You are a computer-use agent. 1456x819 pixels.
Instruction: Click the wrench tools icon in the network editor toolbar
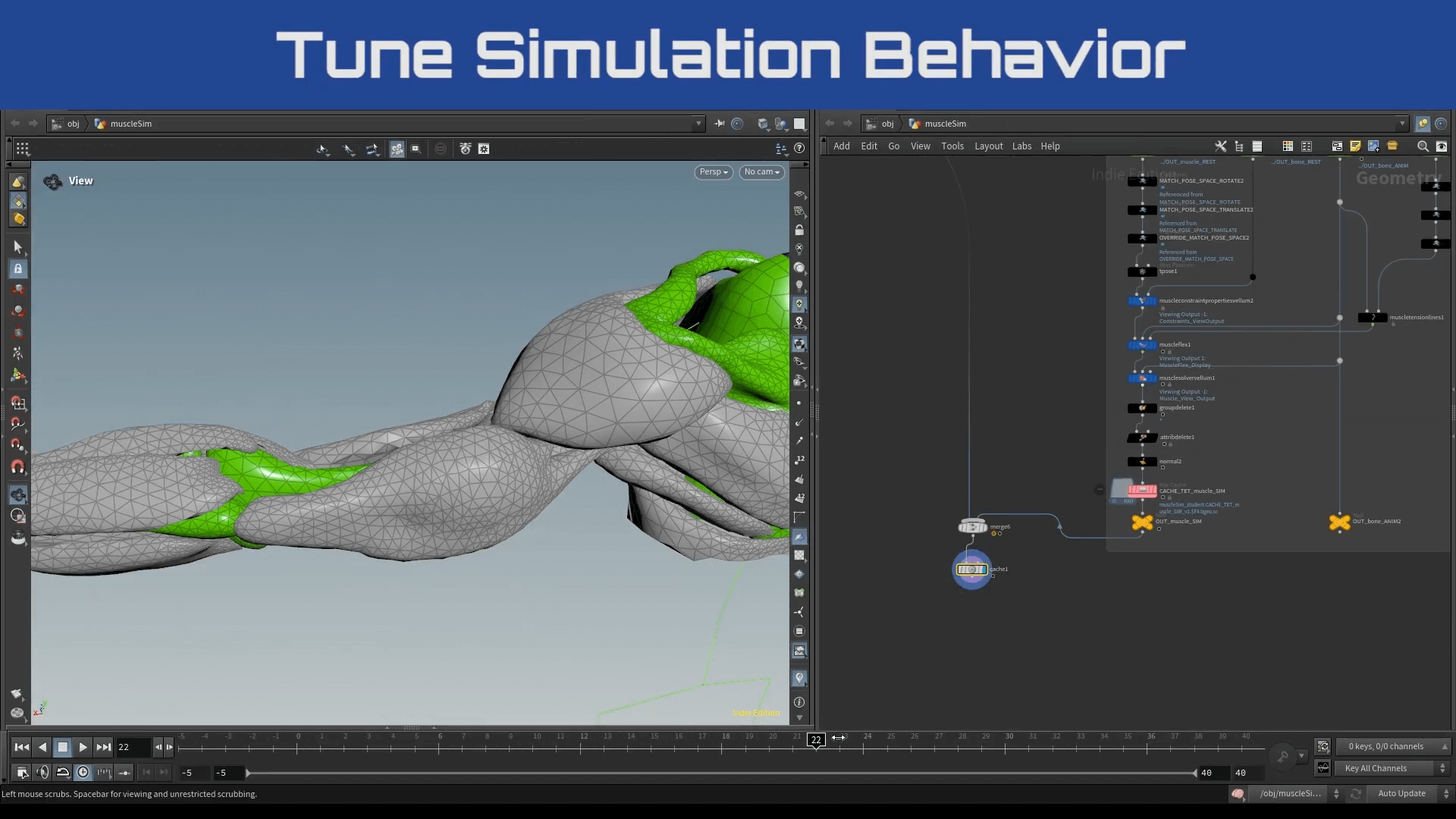(1221, 146)
